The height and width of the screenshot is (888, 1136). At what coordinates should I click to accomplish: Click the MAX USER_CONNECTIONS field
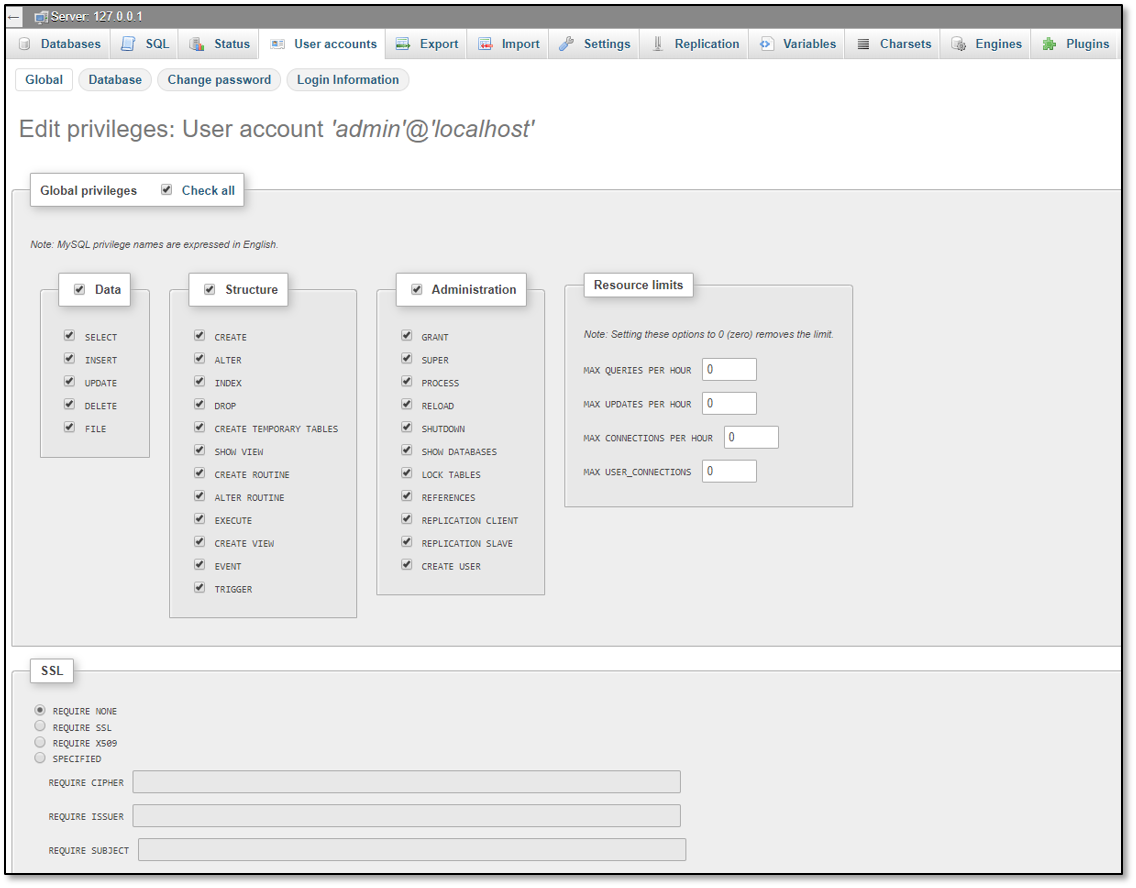(x=729, y=472)
